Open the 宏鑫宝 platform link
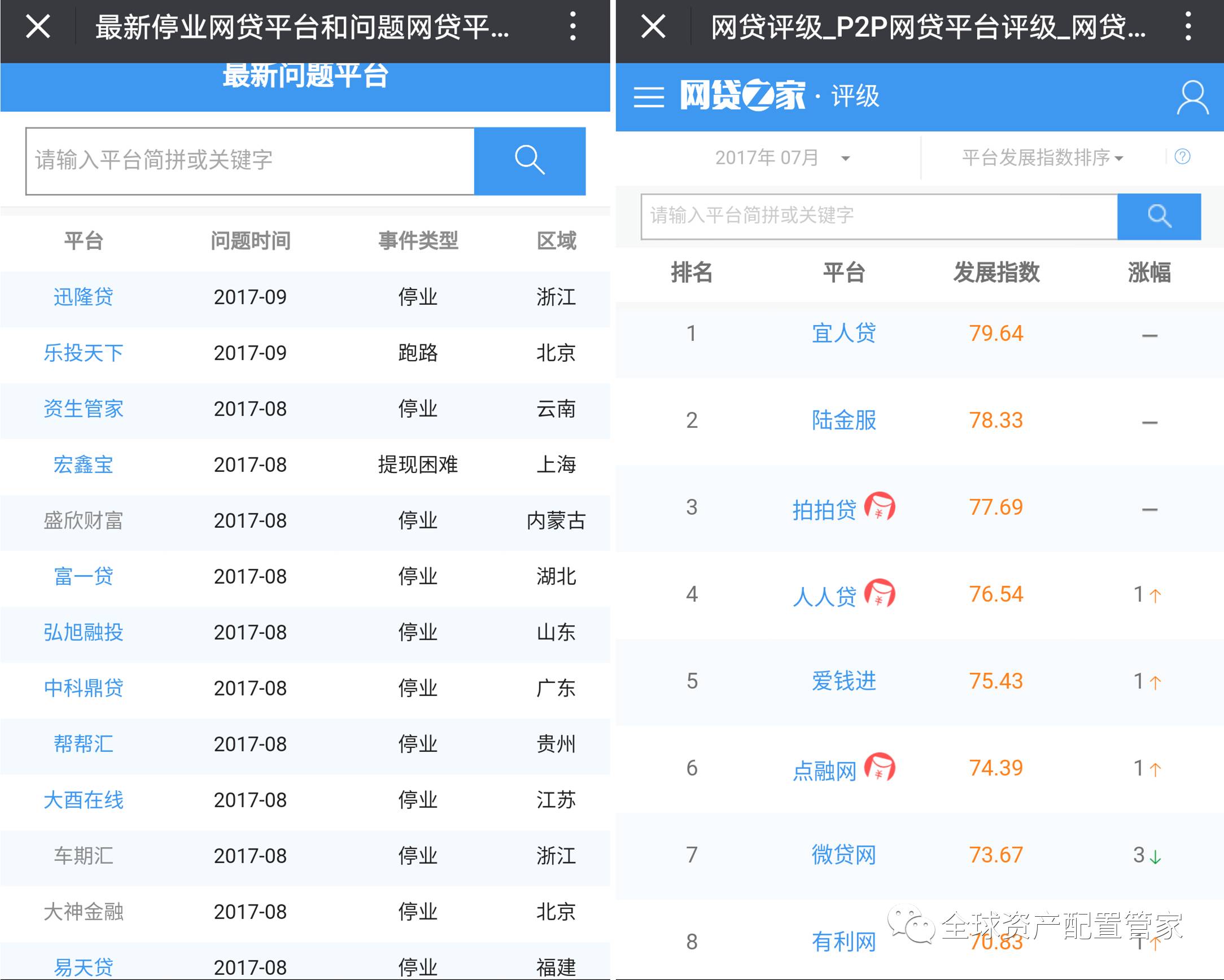1224x980 pixels. [84, 465]
